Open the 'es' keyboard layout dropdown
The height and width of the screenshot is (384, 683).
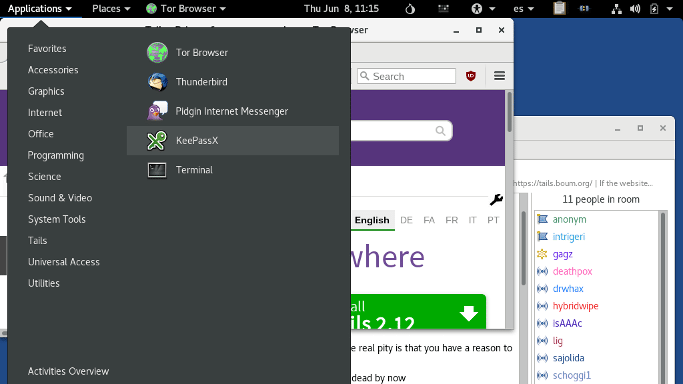pyautogui.click(x=523, y=9)
